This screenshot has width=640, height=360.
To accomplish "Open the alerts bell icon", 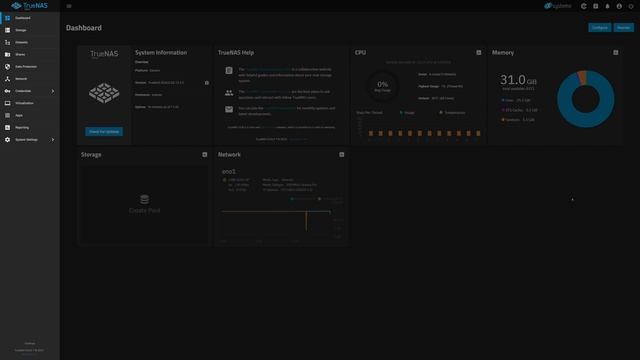I will click(607, 6).
